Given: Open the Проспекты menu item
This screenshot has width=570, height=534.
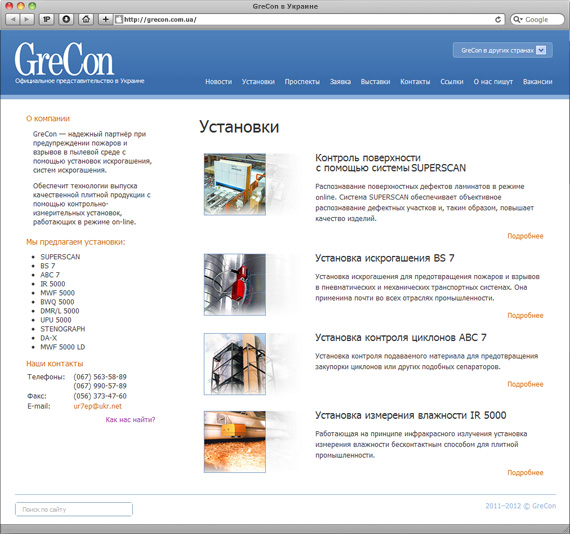Looking at the screenshot, I should point(302,82).
